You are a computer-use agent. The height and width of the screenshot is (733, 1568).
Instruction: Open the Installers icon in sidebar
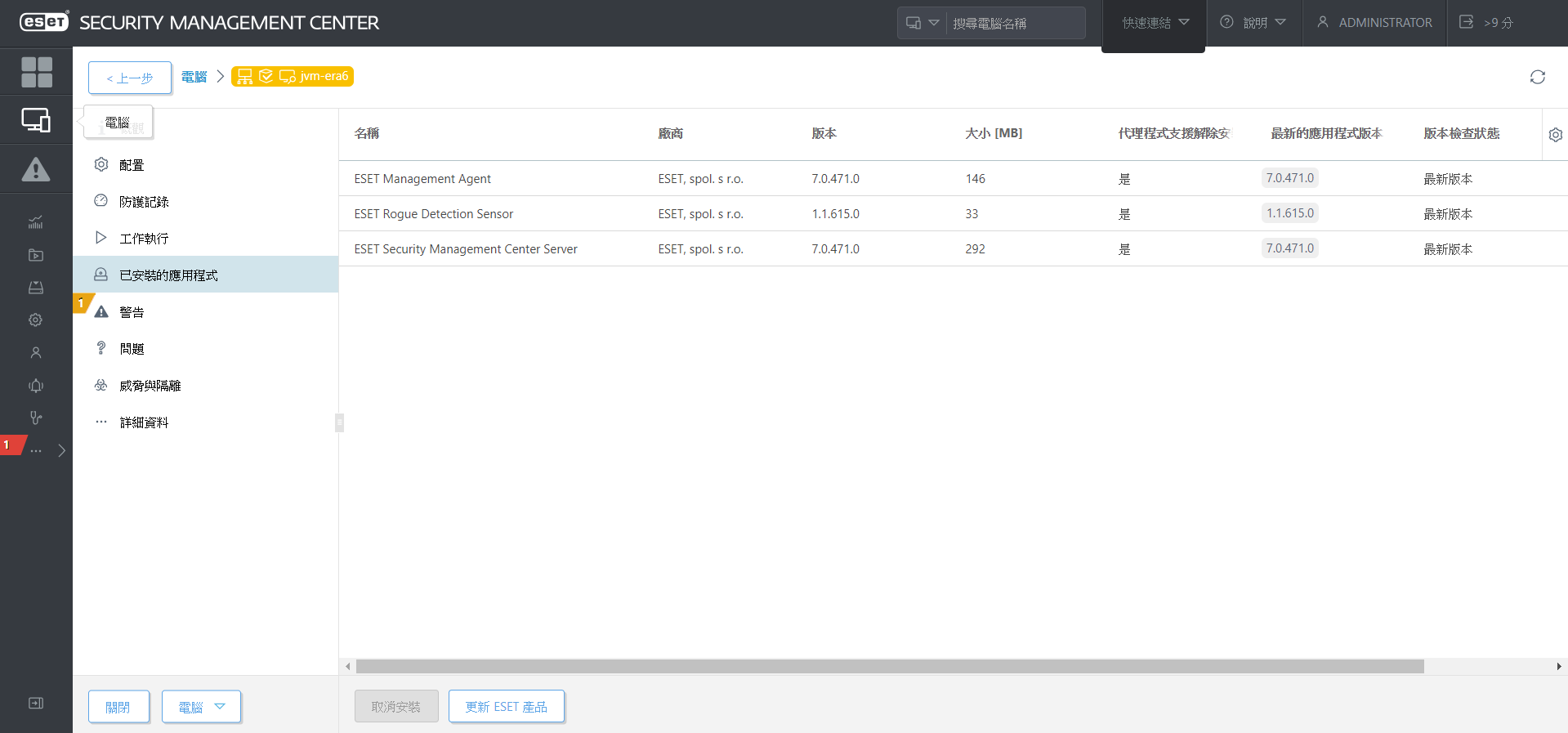[x=36, y=288]
